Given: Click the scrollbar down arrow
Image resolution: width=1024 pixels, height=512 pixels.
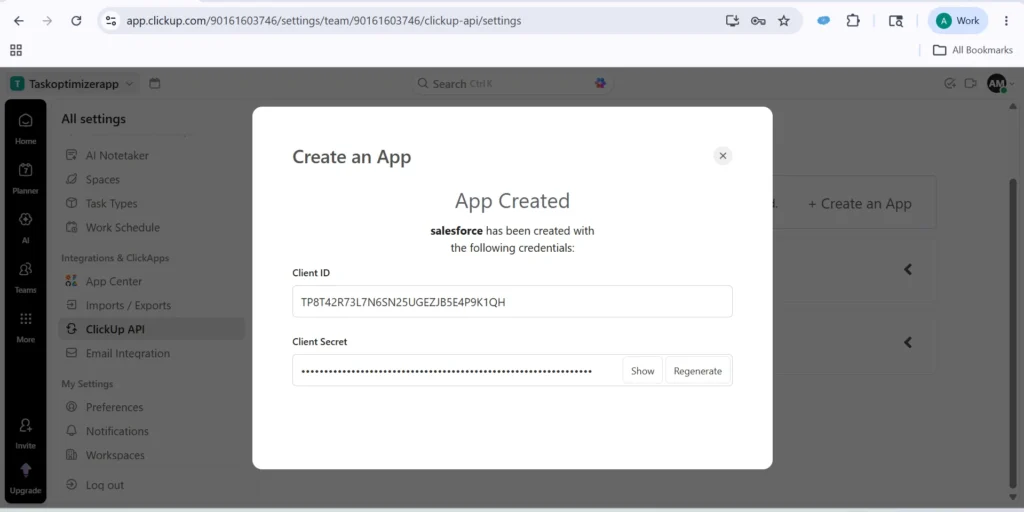Looking at the screenshot, I should pos(1013,498).
